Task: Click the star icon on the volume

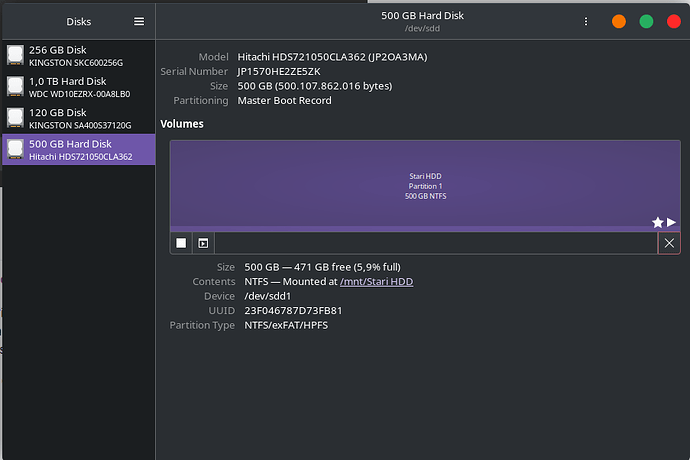Action: click(x=657, y=222)
